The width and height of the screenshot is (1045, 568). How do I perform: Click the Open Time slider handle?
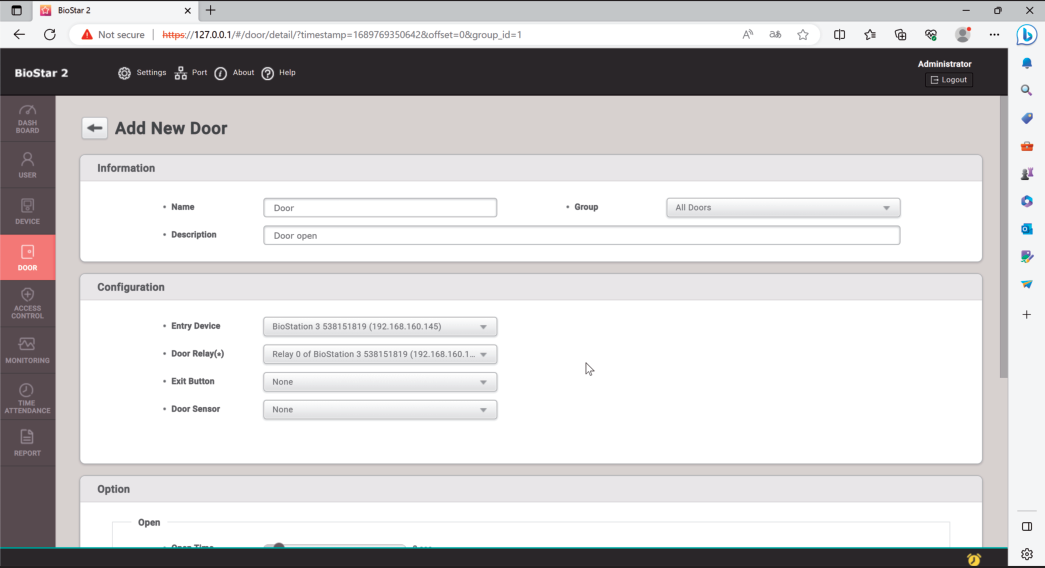279,547
